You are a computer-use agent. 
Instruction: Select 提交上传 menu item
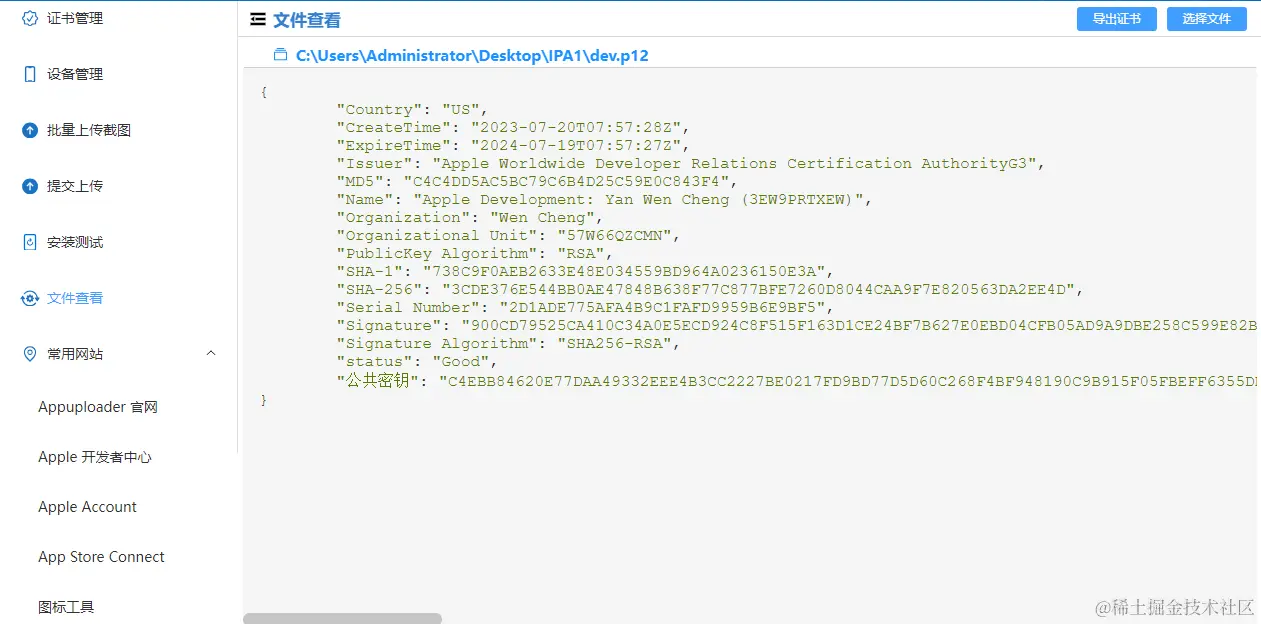coord(75,186)
